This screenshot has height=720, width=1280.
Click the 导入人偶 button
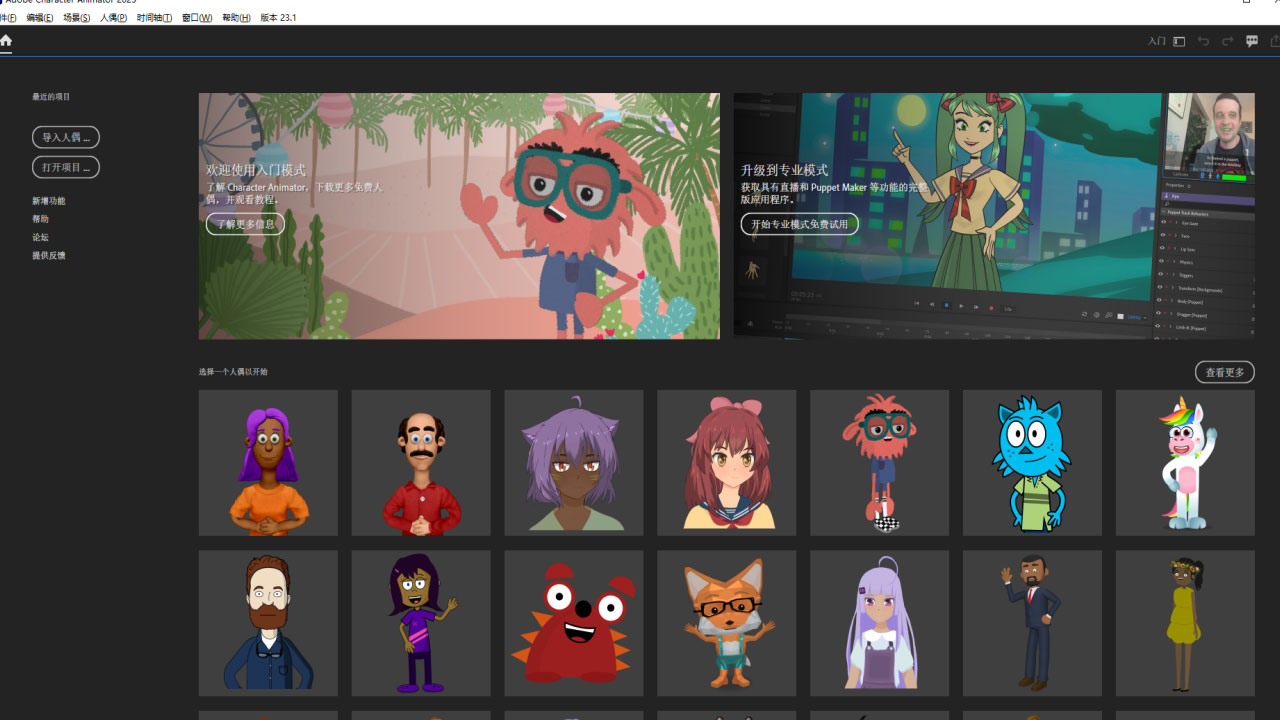pos(65,137)
